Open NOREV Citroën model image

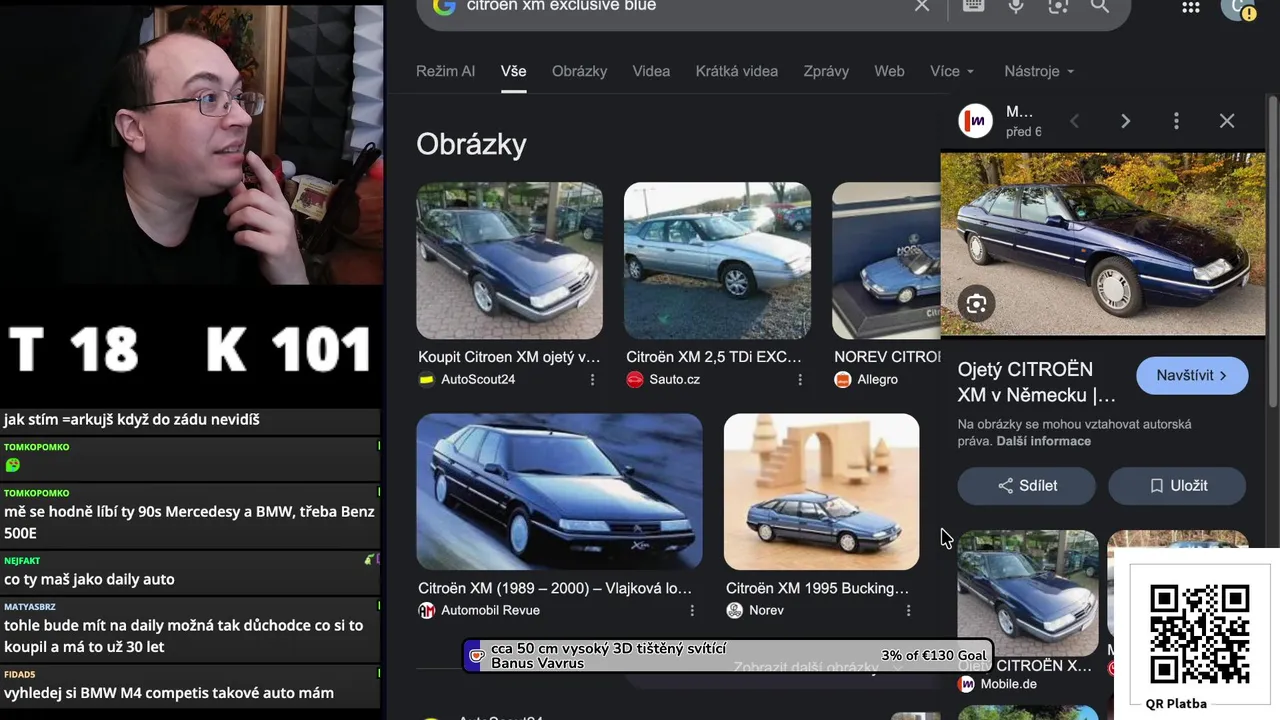[886, 261]
